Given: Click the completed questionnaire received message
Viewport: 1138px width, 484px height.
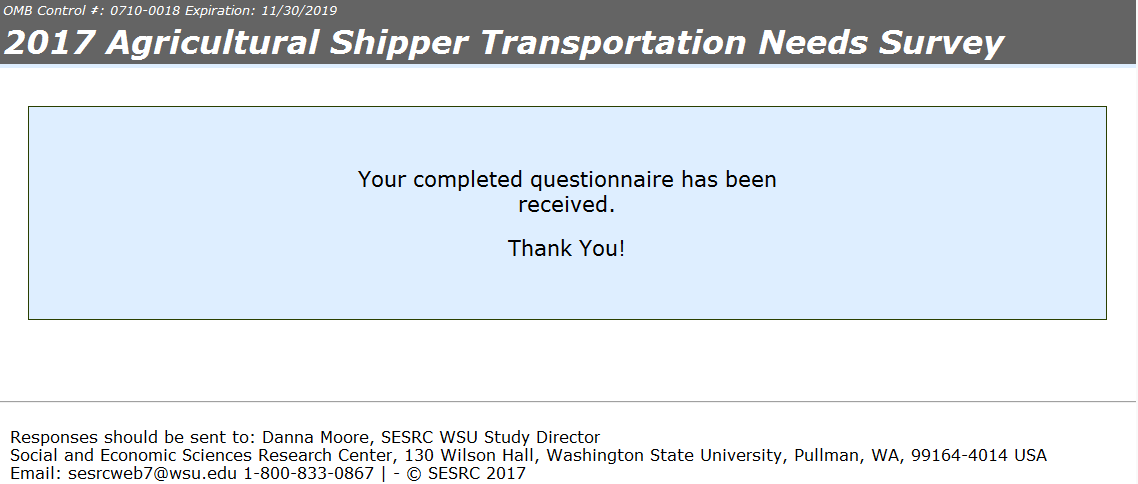Looking at the screenshot, I should 566,192.
